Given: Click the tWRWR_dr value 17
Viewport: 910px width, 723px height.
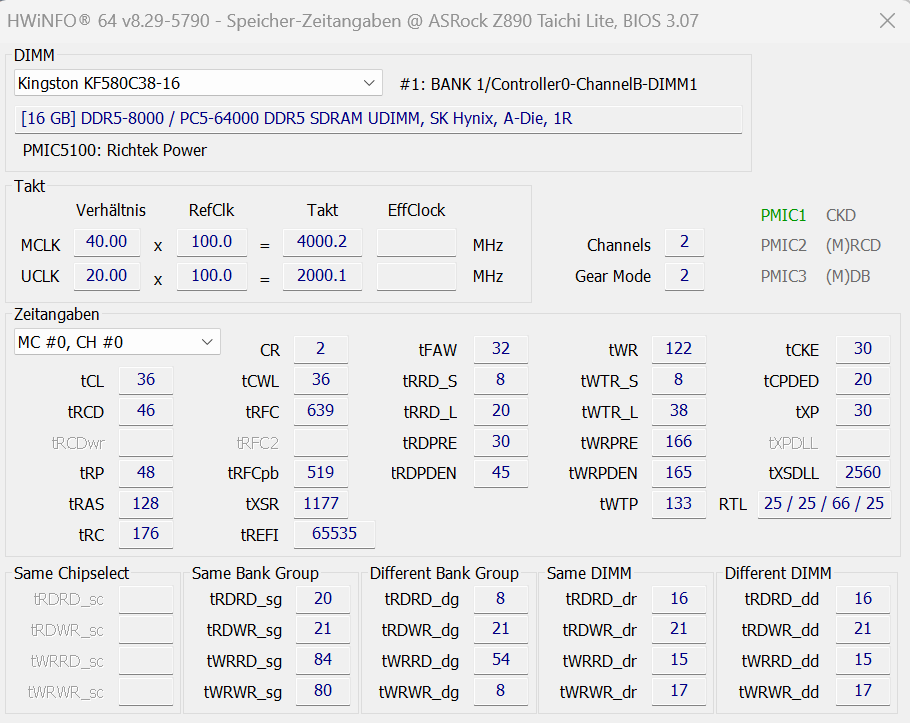Looking at the screenshot, I should point(679,691).
